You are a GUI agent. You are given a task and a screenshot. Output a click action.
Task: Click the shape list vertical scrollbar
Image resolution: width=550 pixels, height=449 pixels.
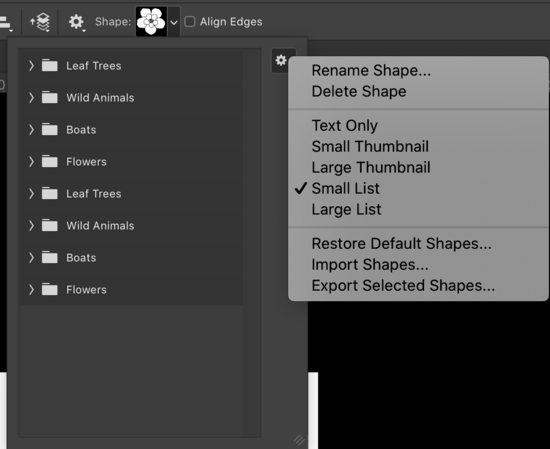click(x=252, y=243)
